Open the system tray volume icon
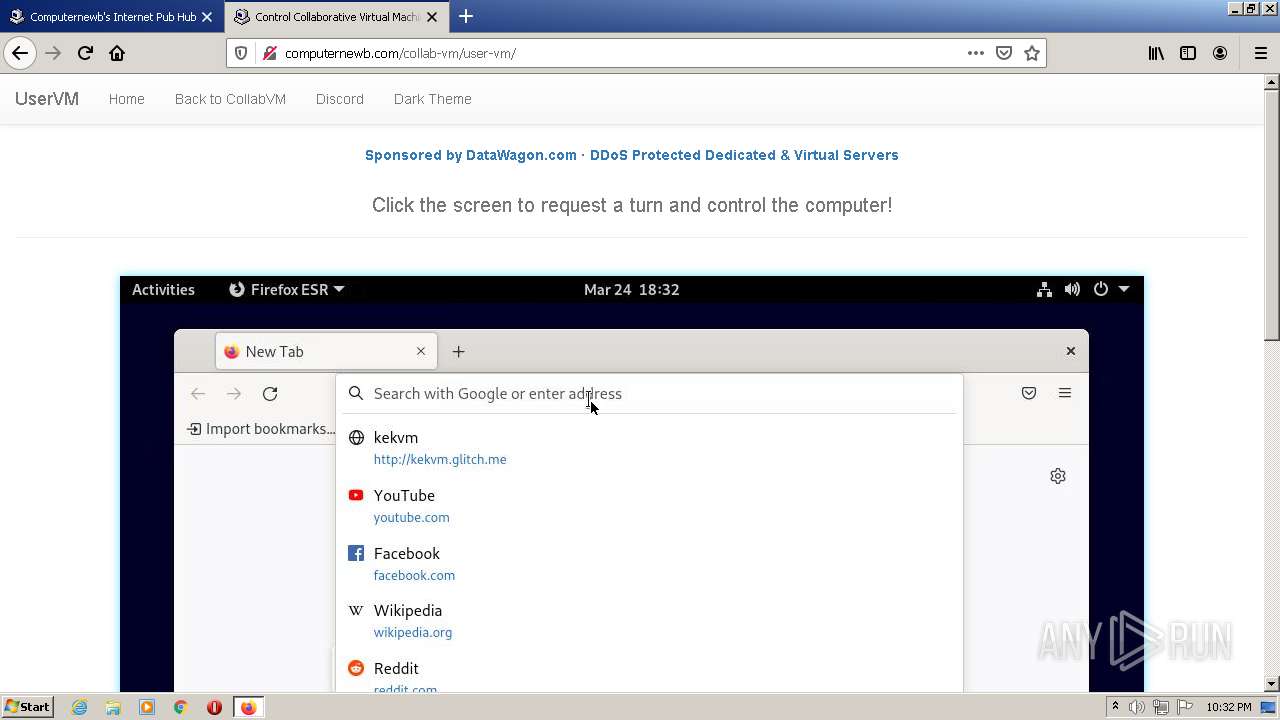The height and width of the screenshot is (720, 1280). pos(1137,707)
